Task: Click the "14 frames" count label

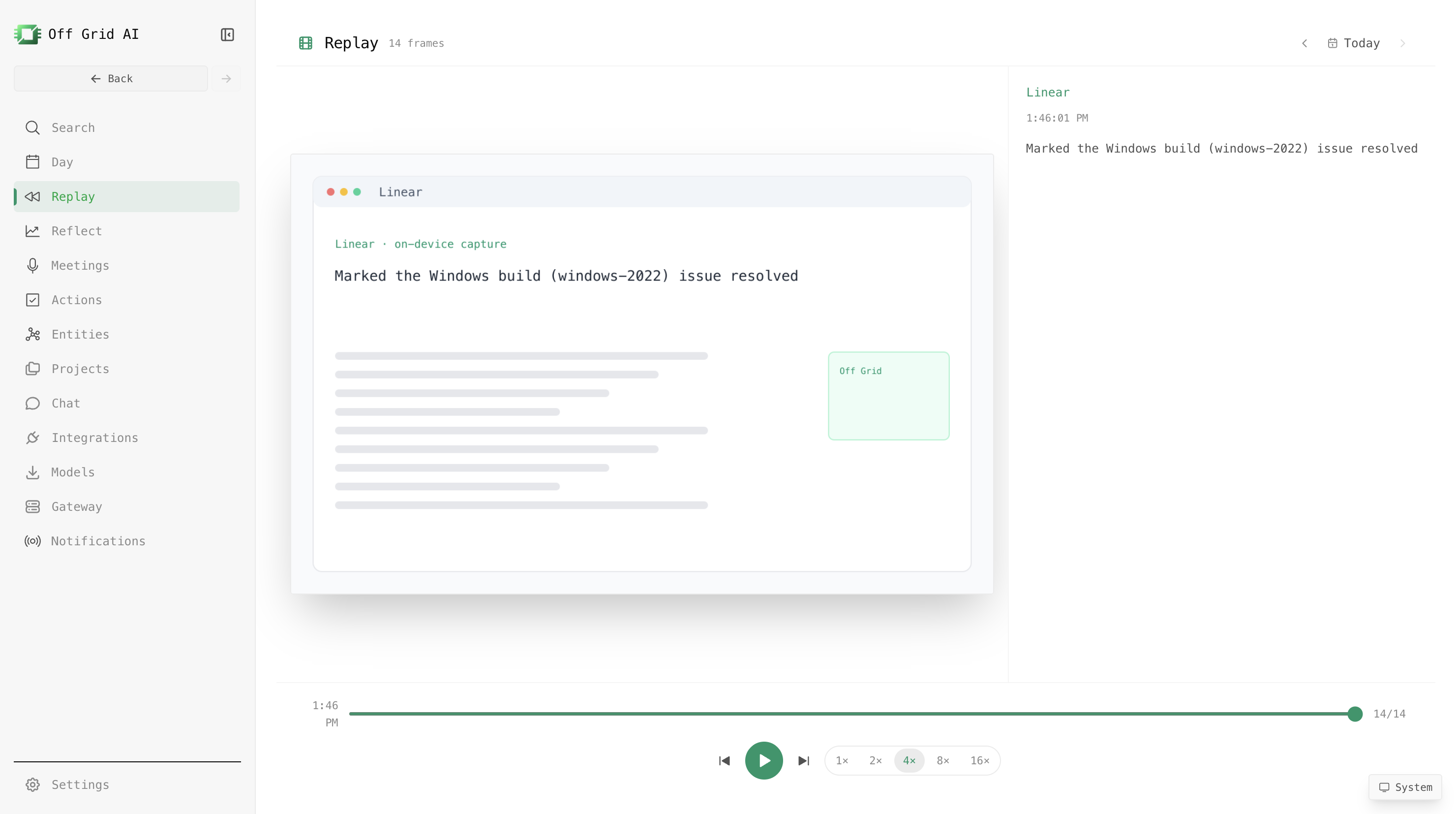Action: (x=416, y=44)
